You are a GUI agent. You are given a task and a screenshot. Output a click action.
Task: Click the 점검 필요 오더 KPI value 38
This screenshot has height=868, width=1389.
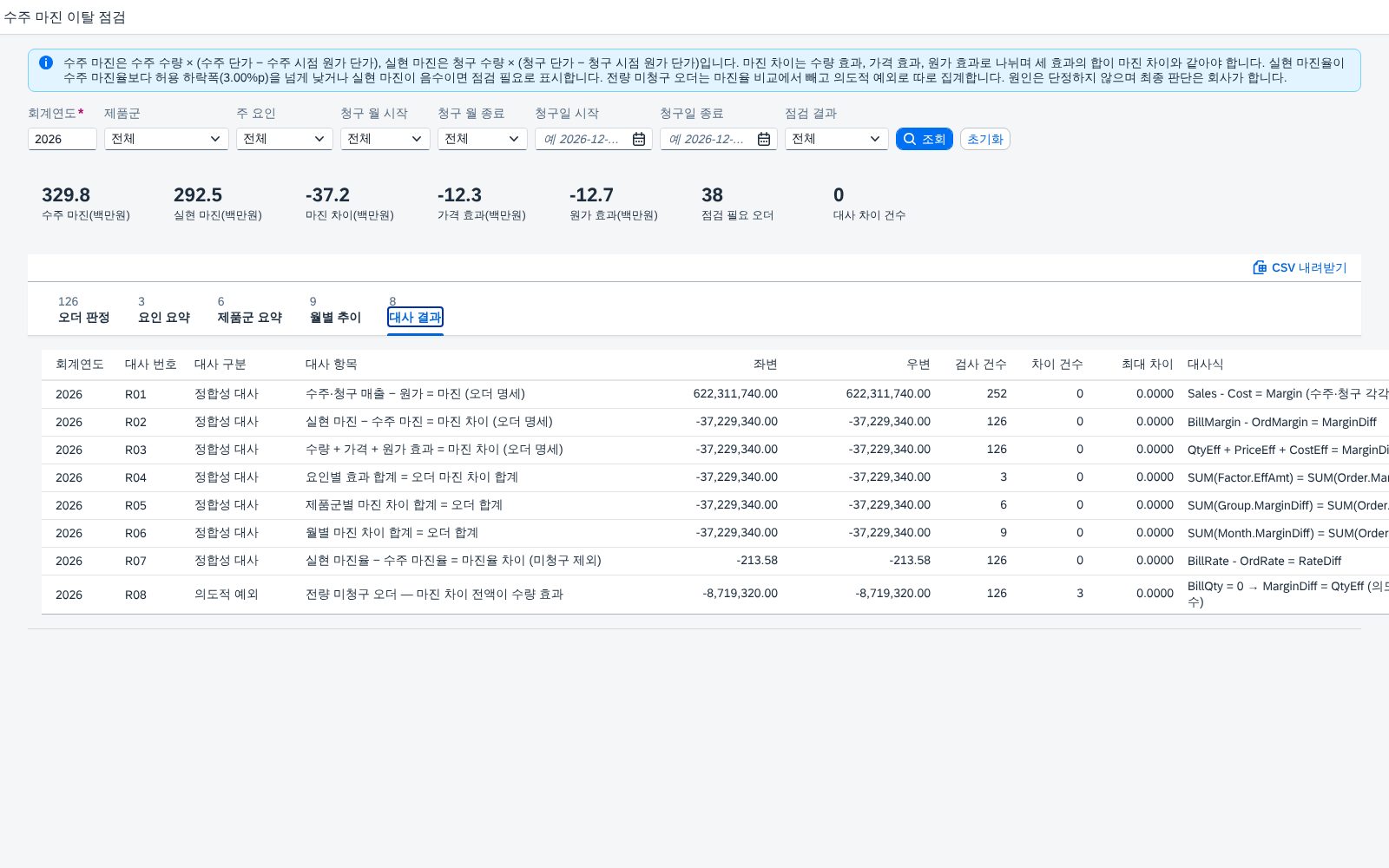(x=713, y=195)
